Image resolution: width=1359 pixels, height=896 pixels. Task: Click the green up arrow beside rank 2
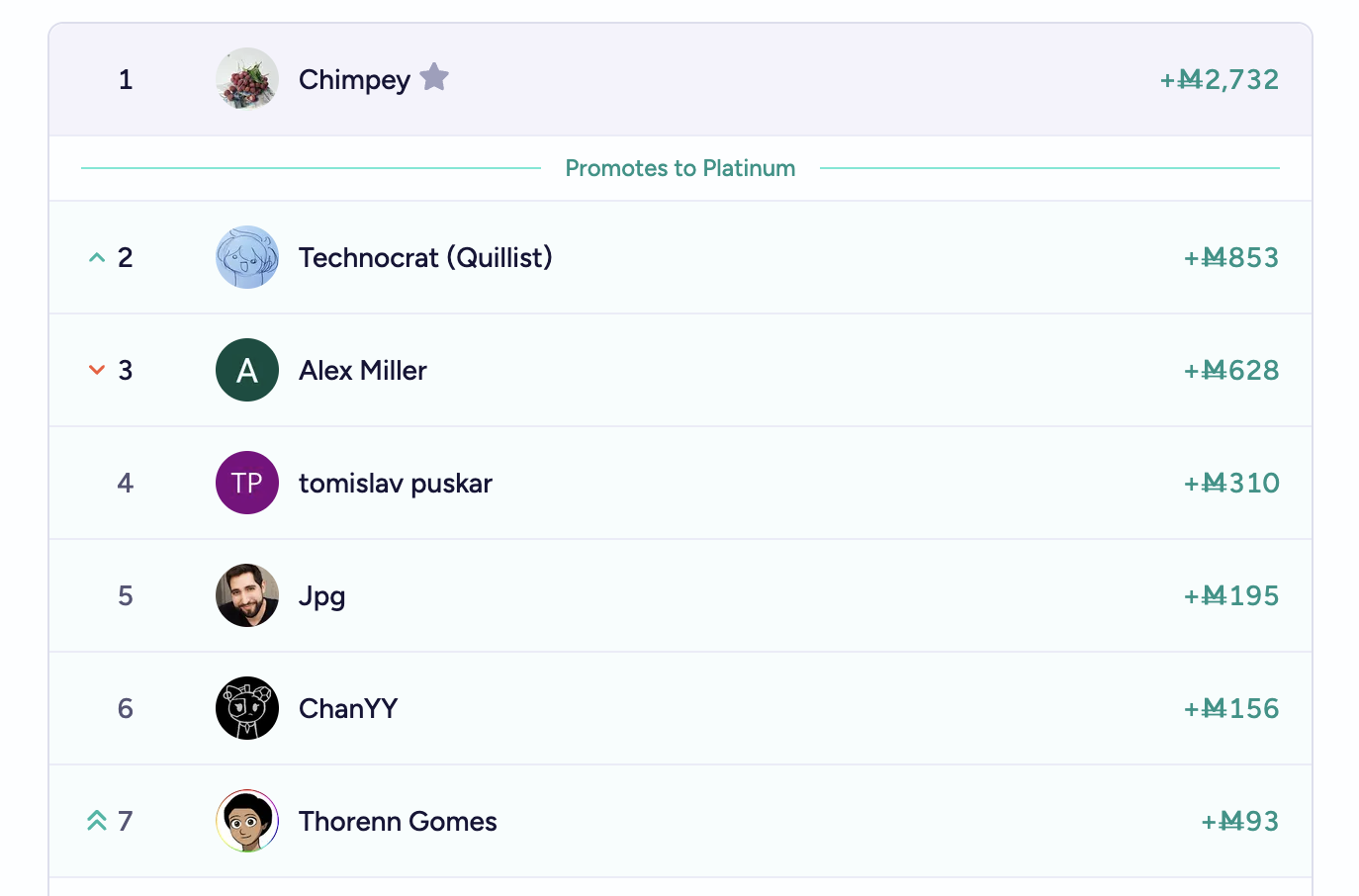point(97,257)
